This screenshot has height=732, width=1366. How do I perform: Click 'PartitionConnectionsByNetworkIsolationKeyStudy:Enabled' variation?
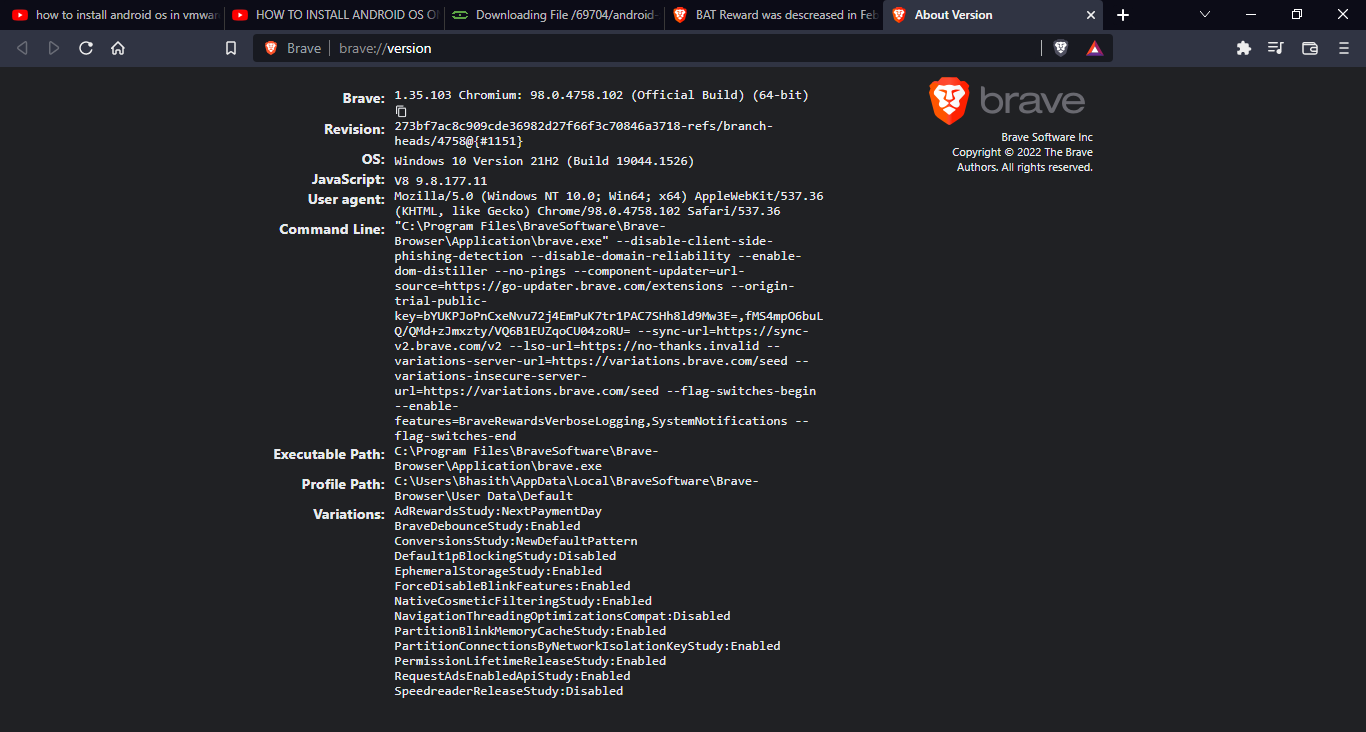pyautogui.click(x=587, y=646)
